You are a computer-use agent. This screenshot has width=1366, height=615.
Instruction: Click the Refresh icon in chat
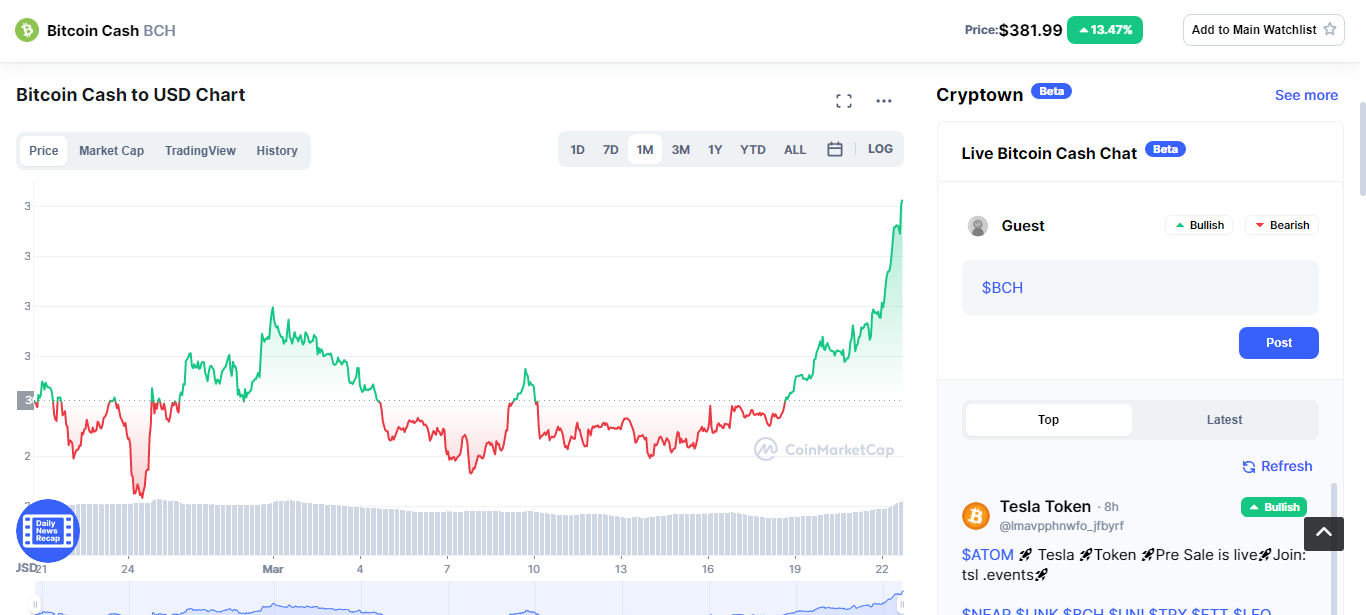click(x=1249, y=467)
